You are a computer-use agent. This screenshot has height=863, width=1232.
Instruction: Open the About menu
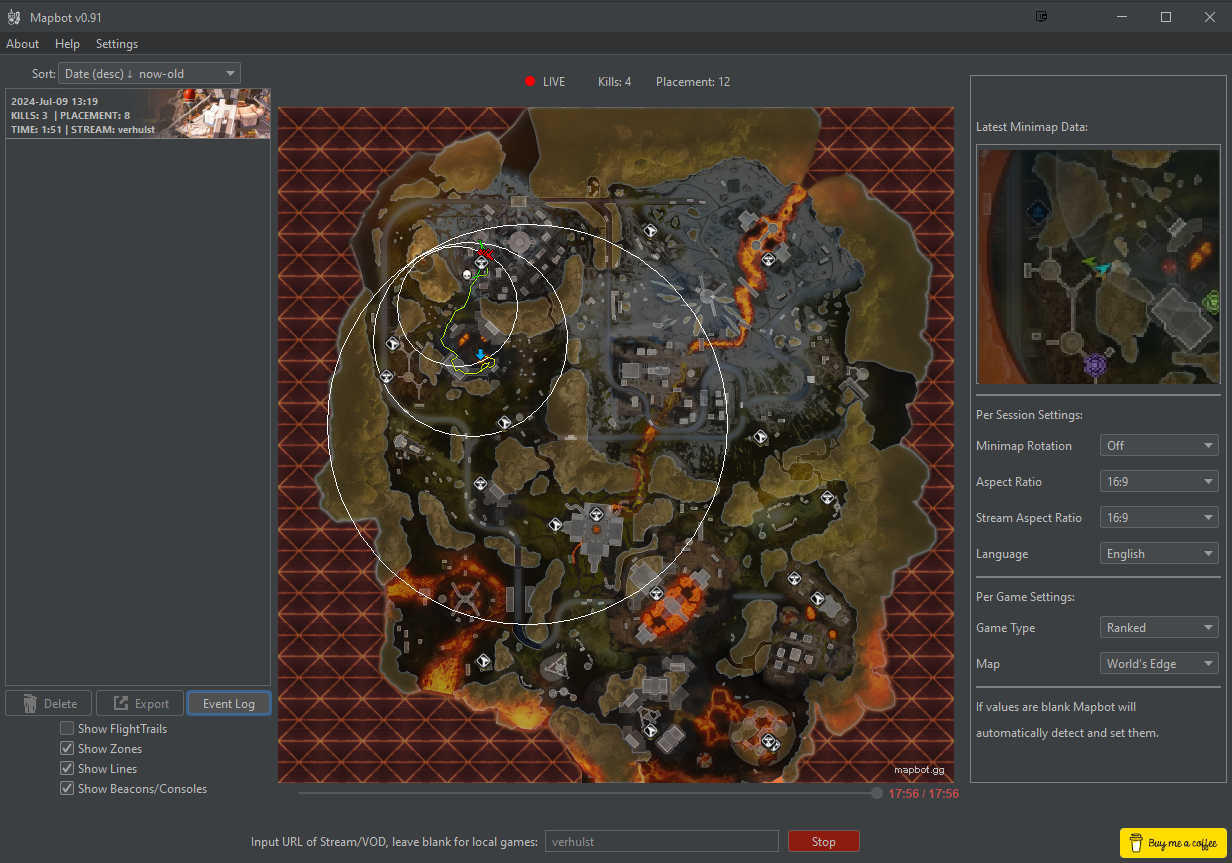pos(23,44)
